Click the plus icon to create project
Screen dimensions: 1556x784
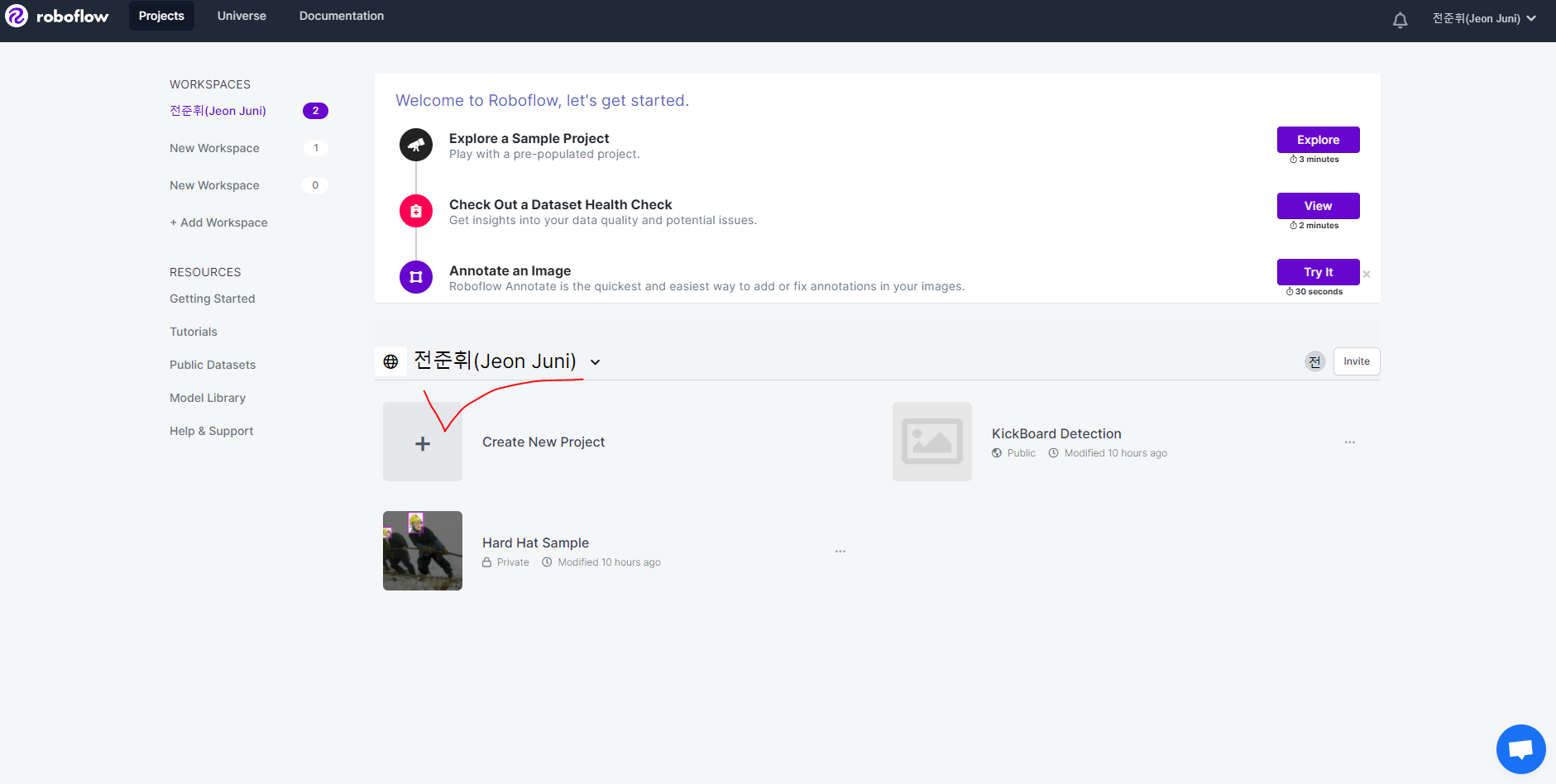click(423, 443)
